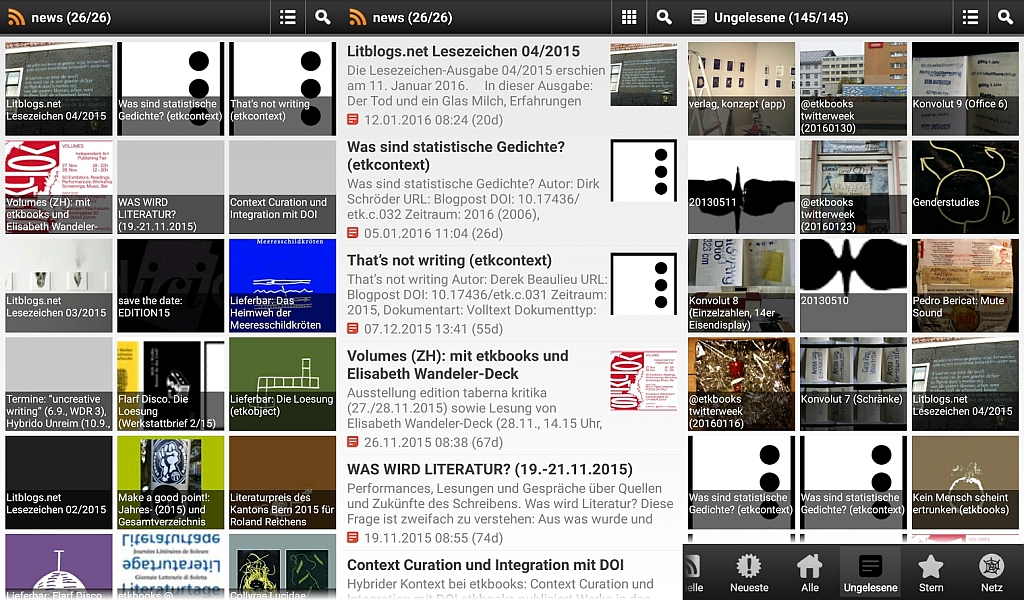This screenshot has width=1024, height=600.
Task: Tap the RSS feed icon next to news (26/26)
Action: click(x=17, y=17)
